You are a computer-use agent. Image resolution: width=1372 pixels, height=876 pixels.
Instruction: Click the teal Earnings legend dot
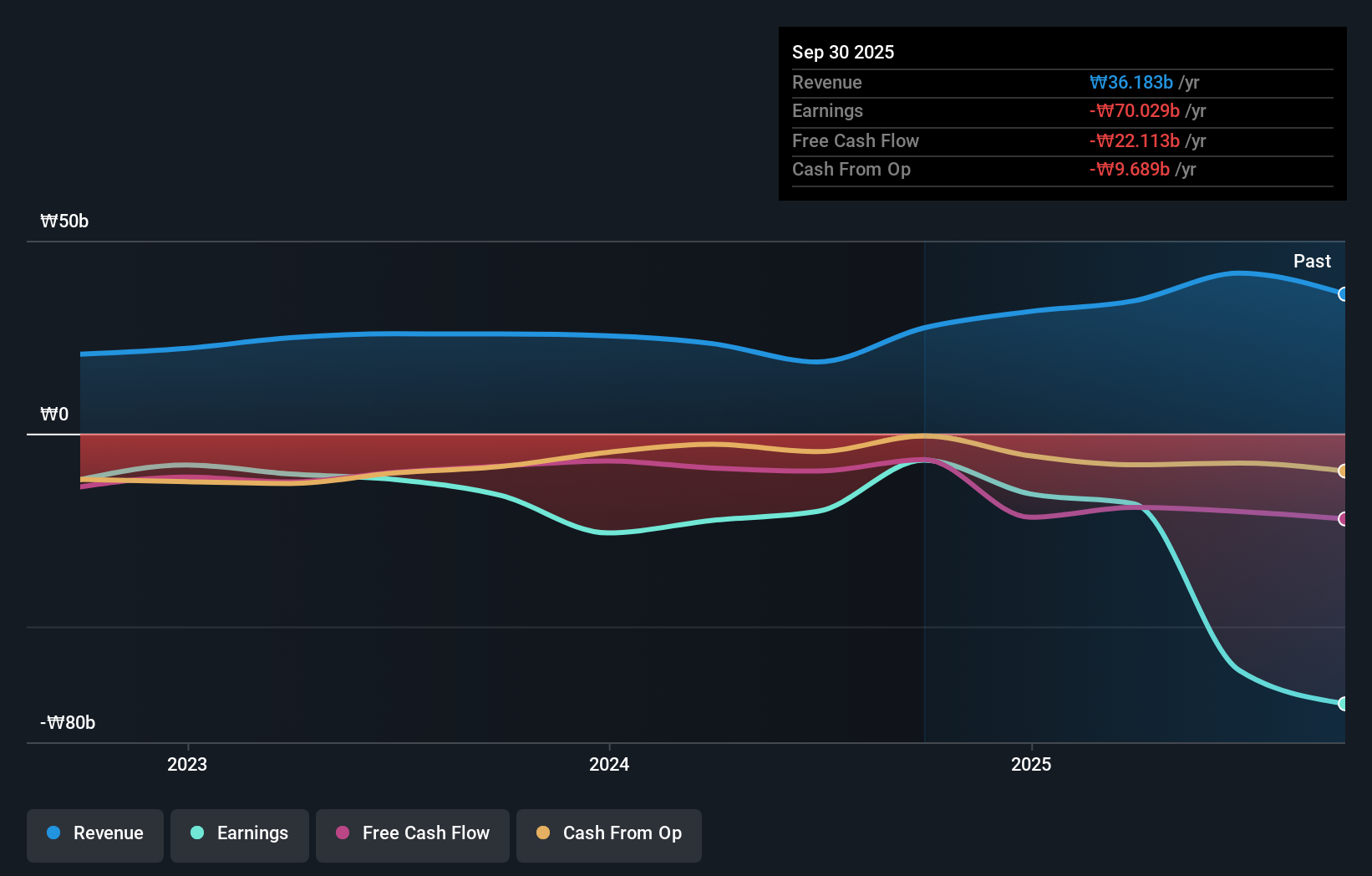197,833
